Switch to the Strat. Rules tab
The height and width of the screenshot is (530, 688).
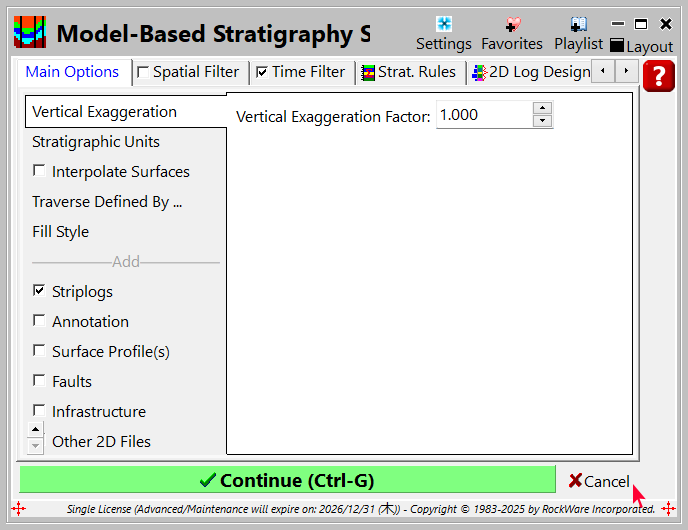click(x=408, y=72)
